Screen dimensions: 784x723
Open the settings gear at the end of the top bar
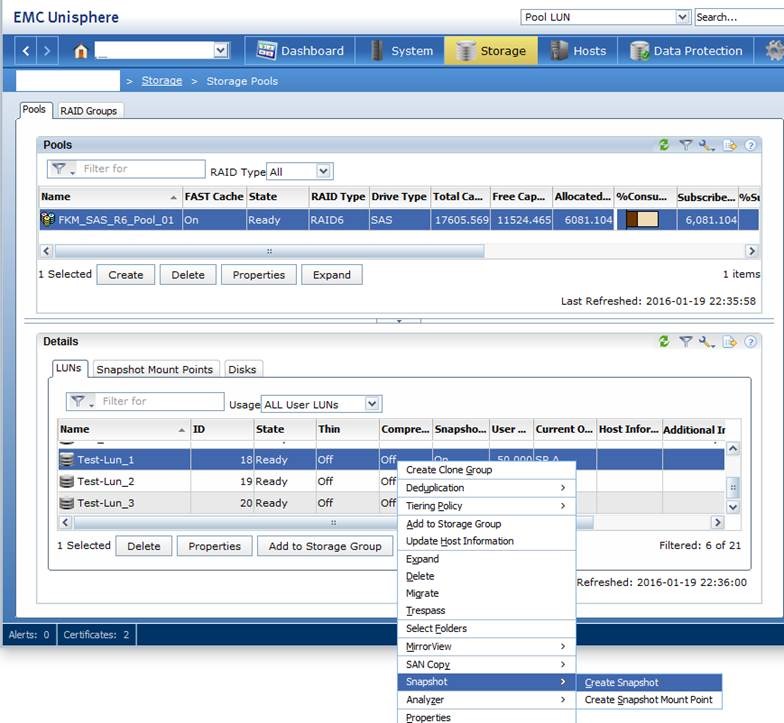pos(774,50)
